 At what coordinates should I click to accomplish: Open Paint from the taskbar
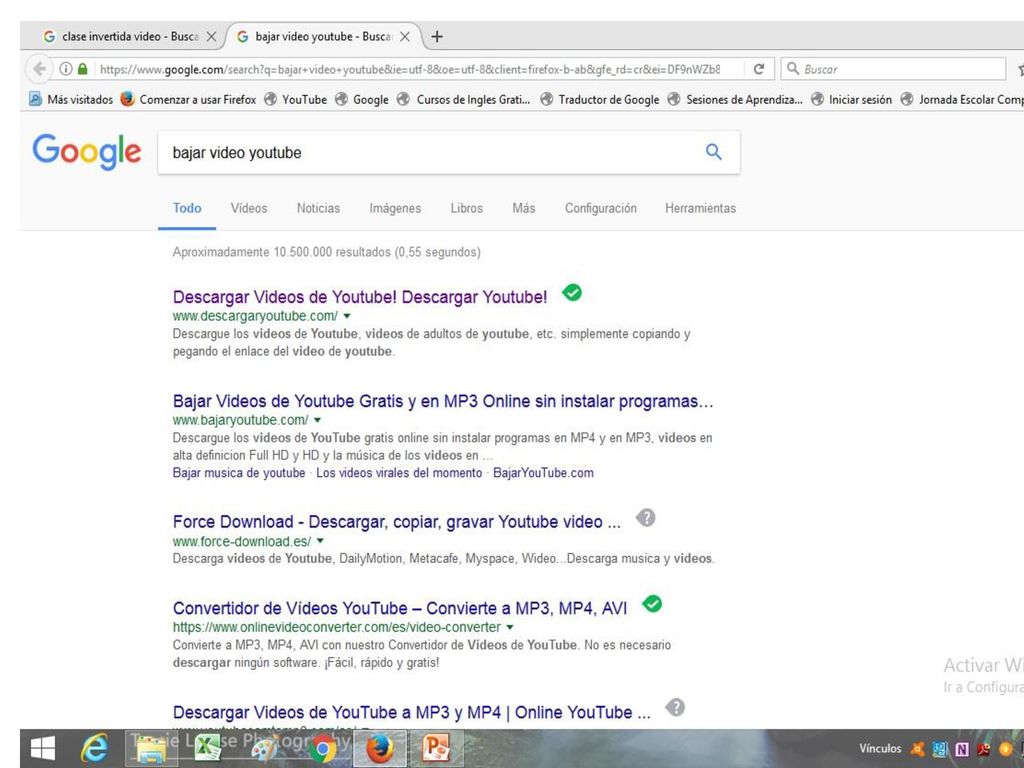click(x=264, y=748)
